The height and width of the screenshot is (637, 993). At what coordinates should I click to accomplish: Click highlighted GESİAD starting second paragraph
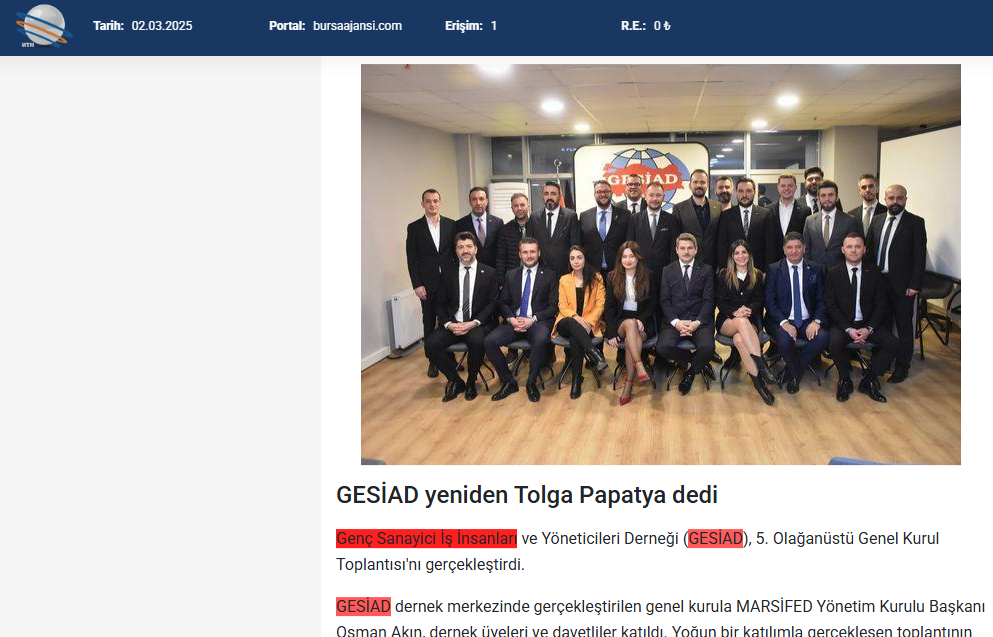364,606
